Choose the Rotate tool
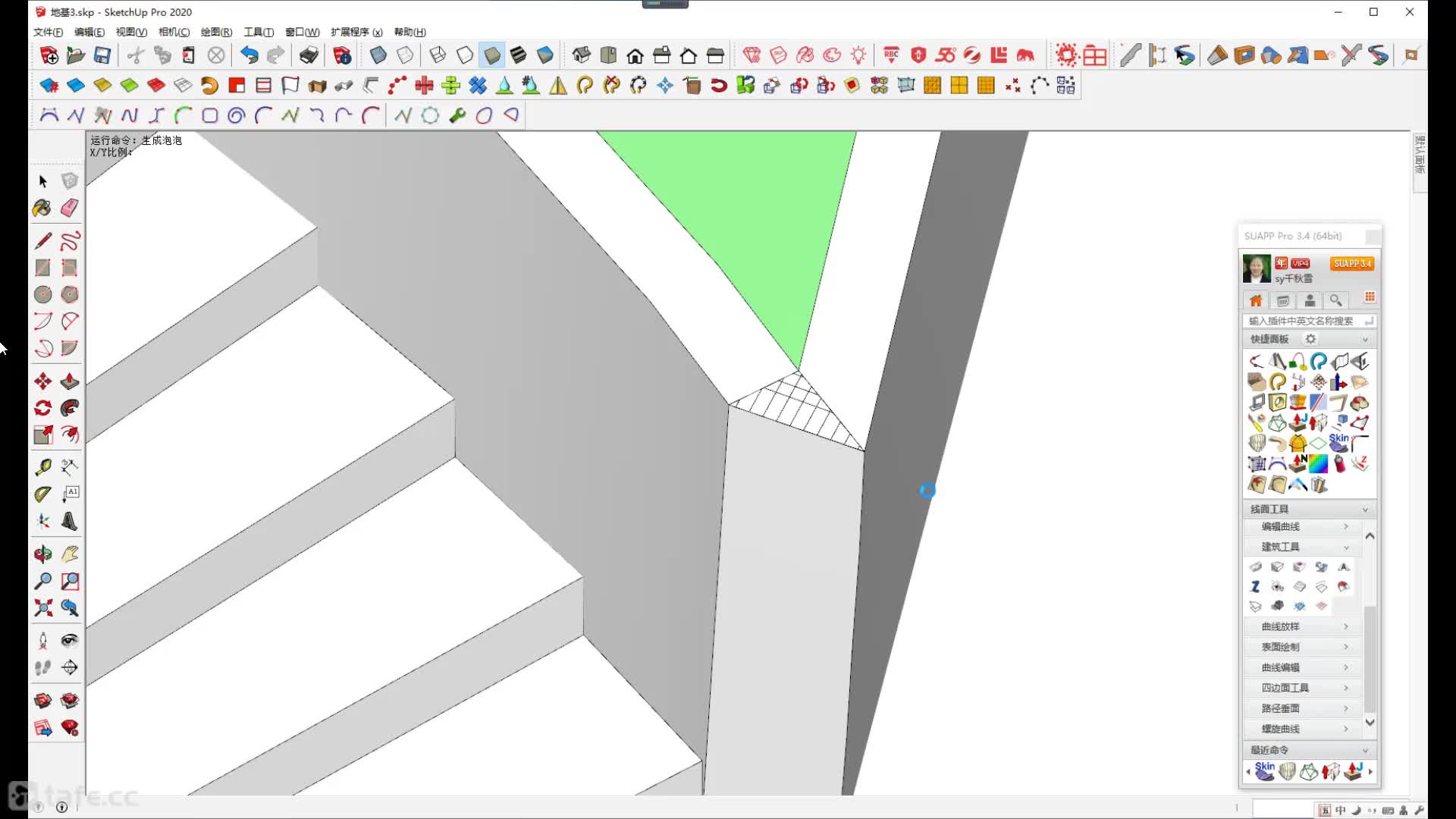 (x=42, y=408)
